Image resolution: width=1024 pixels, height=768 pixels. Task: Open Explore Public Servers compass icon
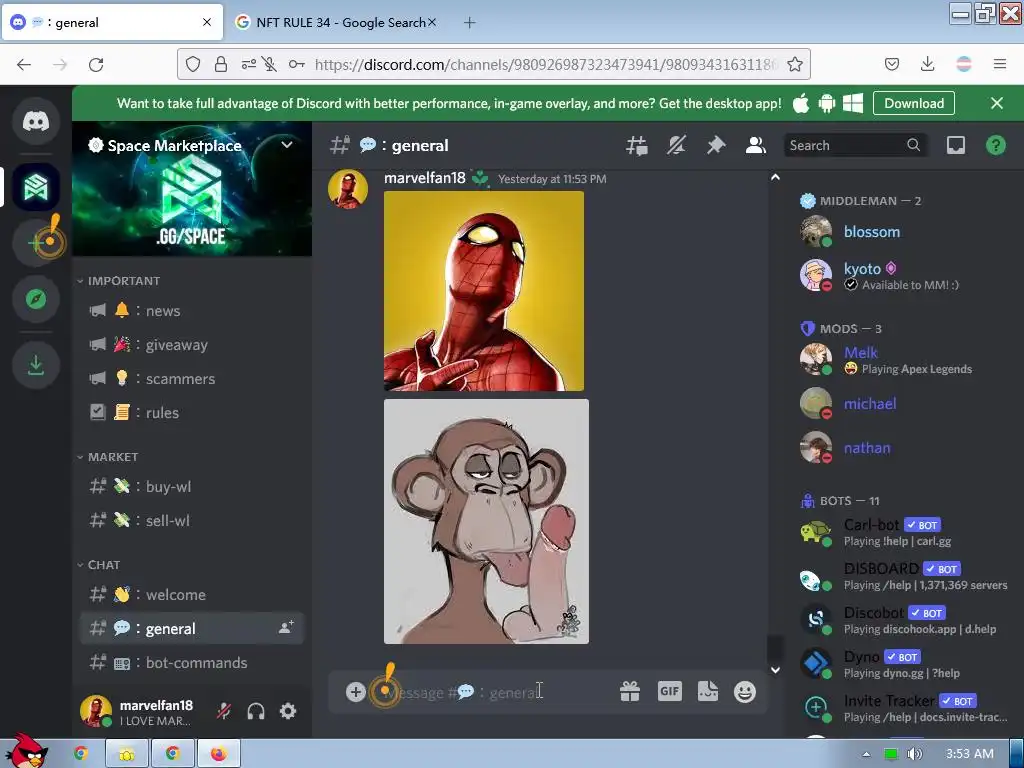36,299
